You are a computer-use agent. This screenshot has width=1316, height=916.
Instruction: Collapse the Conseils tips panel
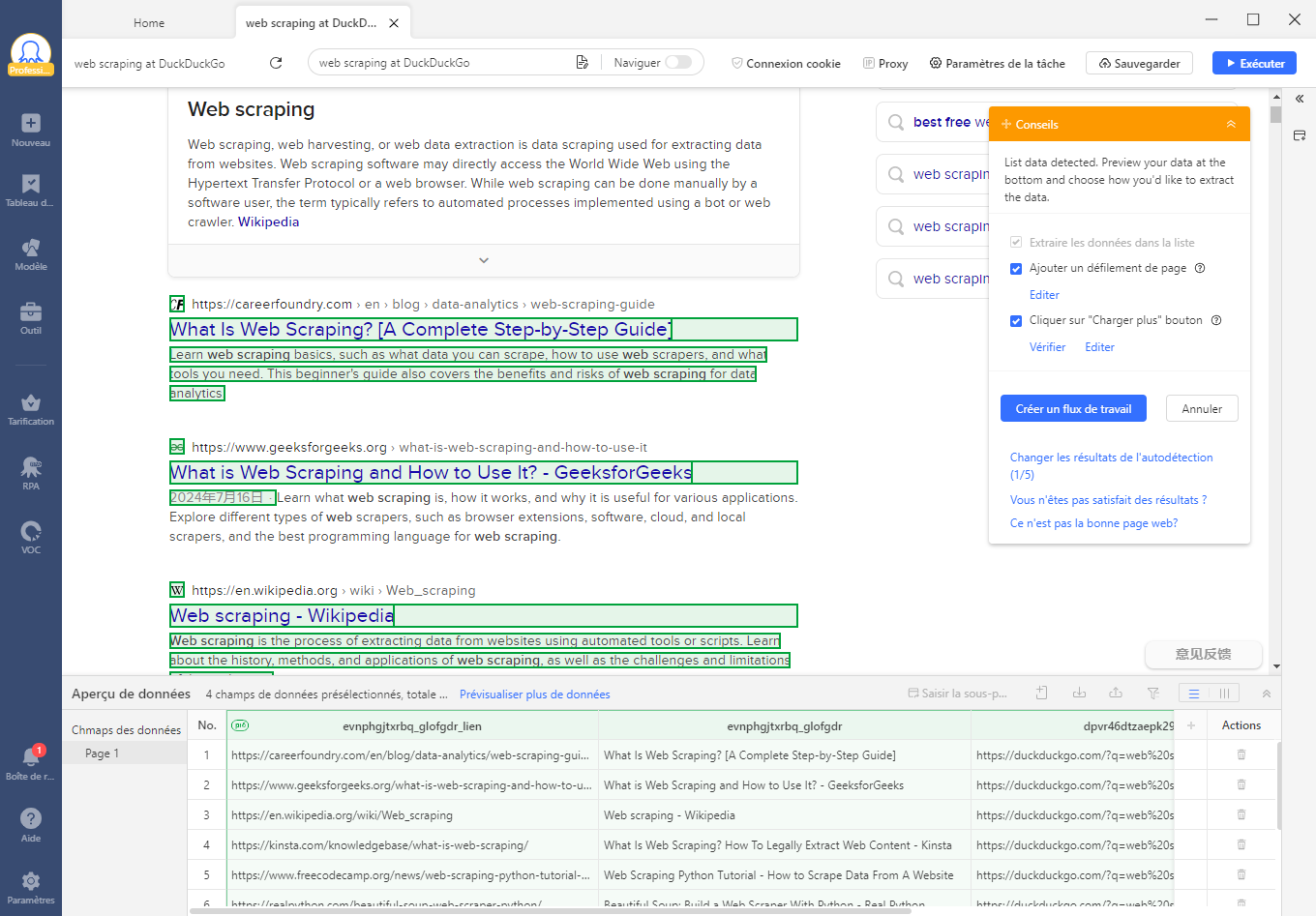tap(1231, 124)
